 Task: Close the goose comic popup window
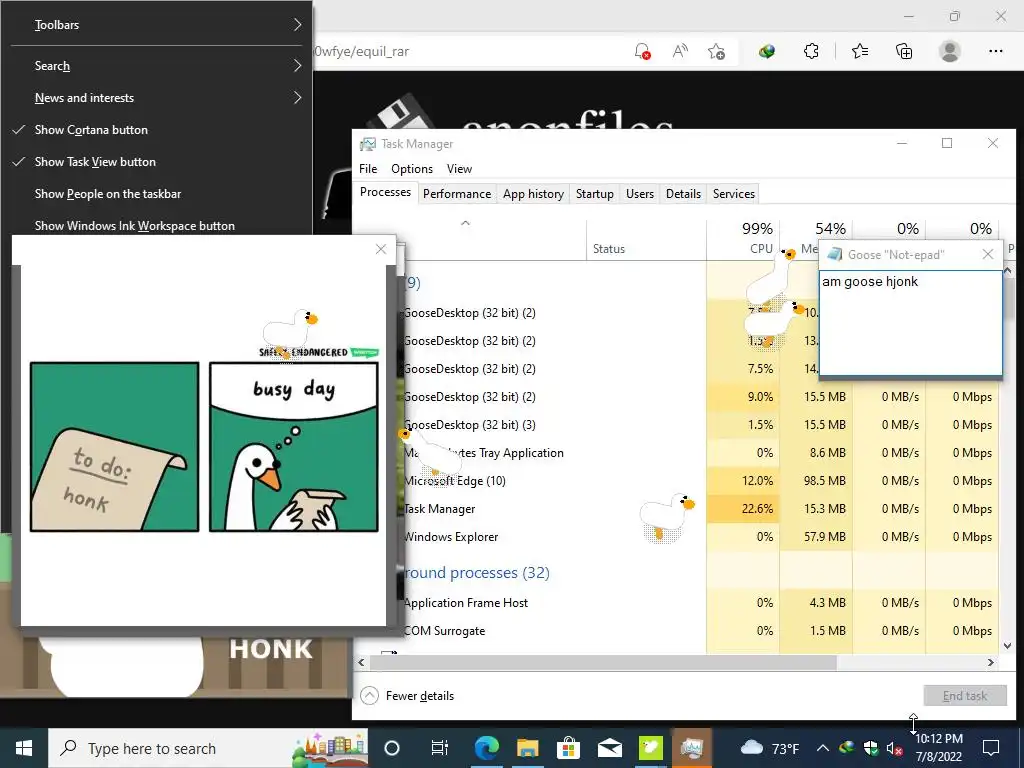point(381,249)
